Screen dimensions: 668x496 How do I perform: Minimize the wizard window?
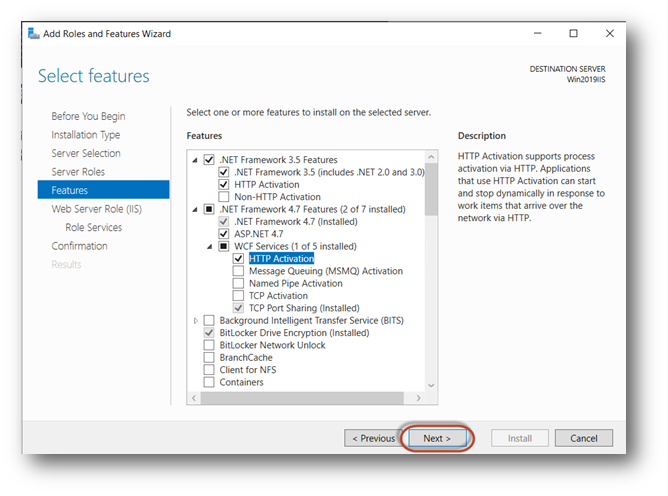[x=538, y=33]
